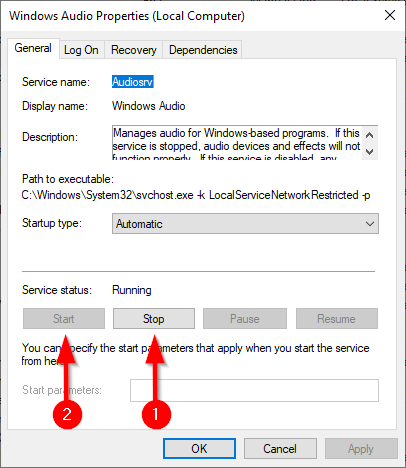
Task: Click the Display name value Windows Audio
Action: click(x=149, y=106)
